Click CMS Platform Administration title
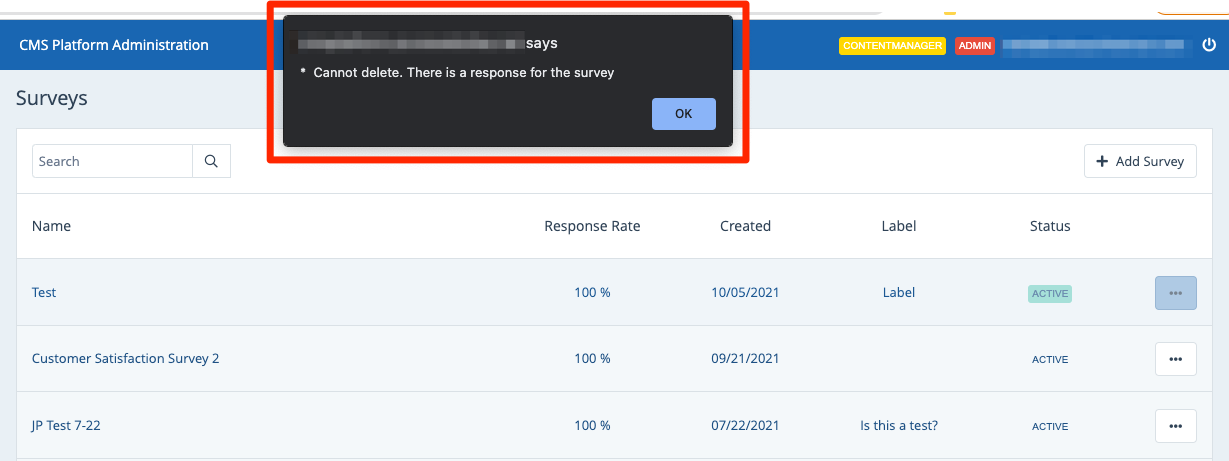The height and width of the screenshot is (461, 1229). [114, 45]
